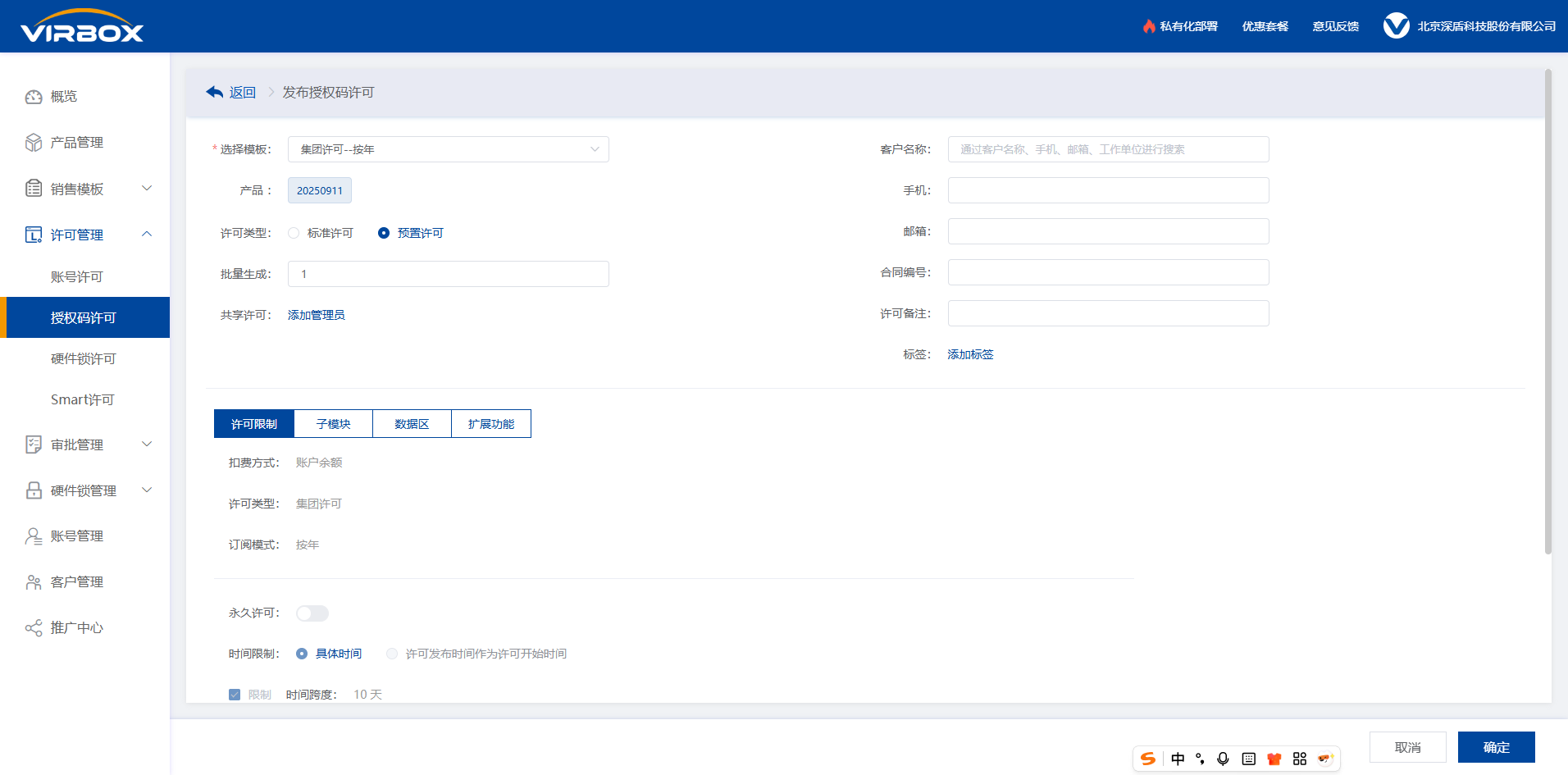Open 硬件锁许可 in the sidebar
This screenshot has height=775, width=1568.
[x=85, y=358]
